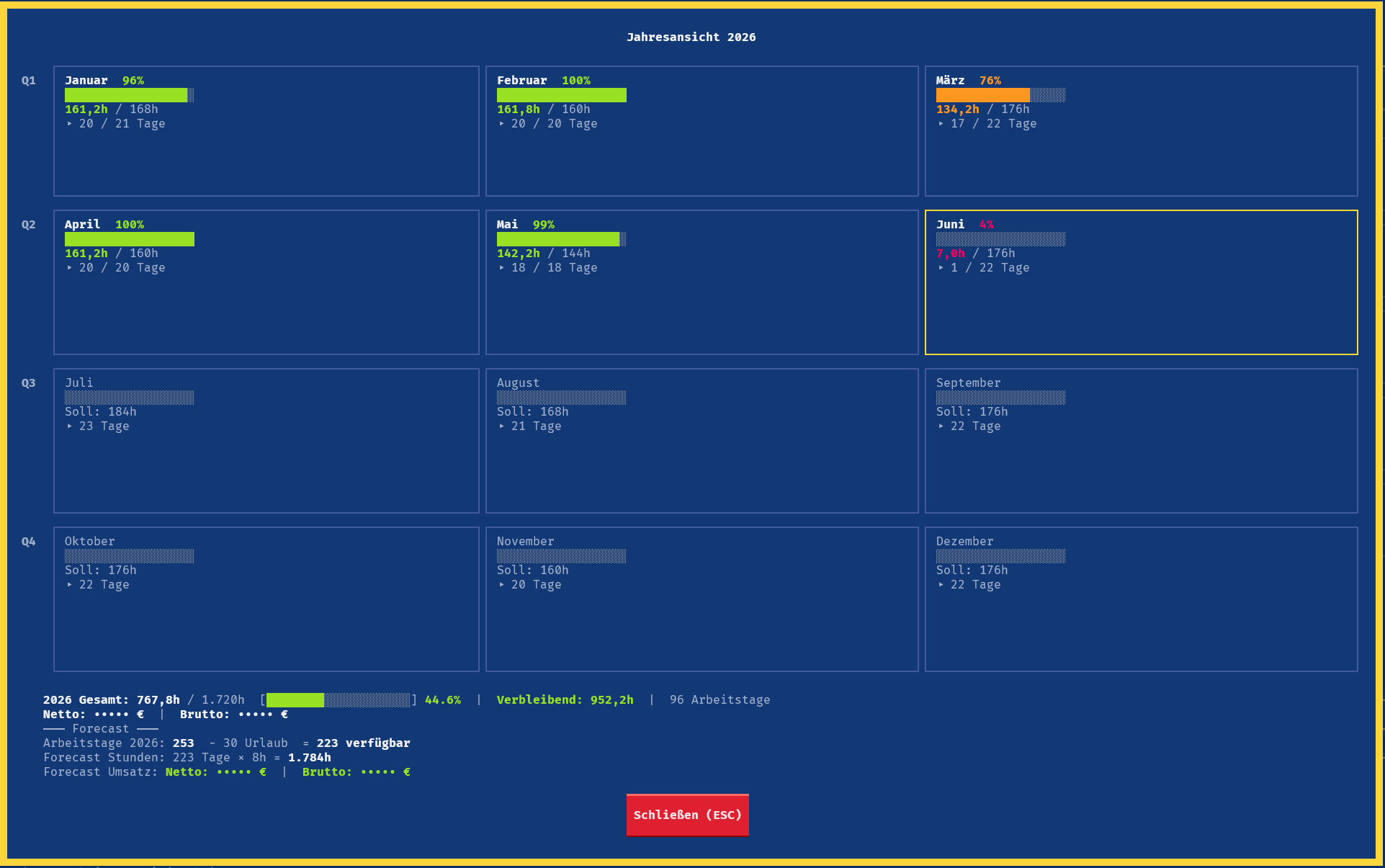This screenshot has width=1385, height=868.
Task: Expand the Januar days arrow indicator
Action: [x=70, y=124]
